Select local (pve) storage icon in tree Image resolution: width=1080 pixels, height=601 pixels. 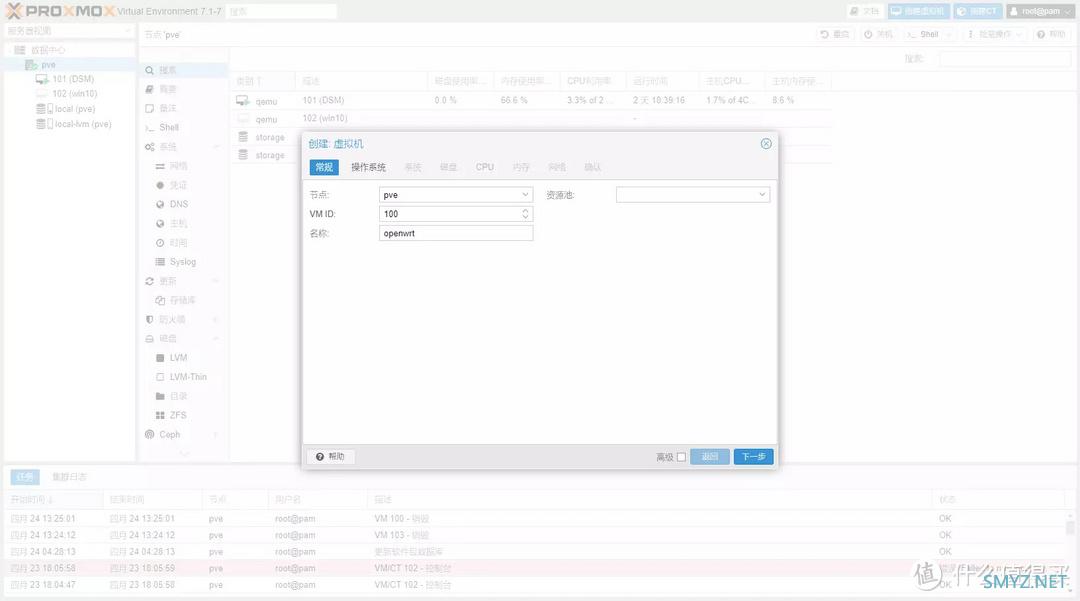44,109
